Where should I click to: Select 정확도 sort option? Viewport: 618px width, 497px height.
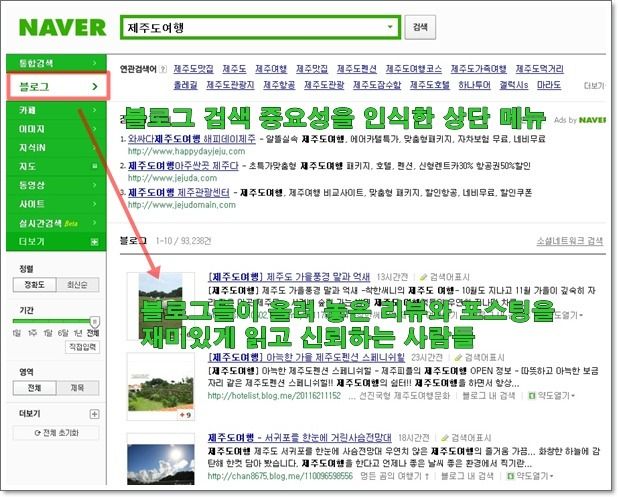(x=35, y=285)
